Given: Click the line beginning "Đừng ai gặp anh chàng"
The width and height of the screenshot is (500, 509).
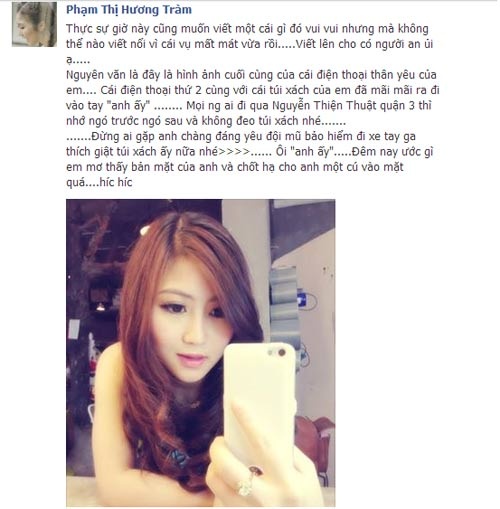Looking at the screenshot, I should [x=241, y=136].
